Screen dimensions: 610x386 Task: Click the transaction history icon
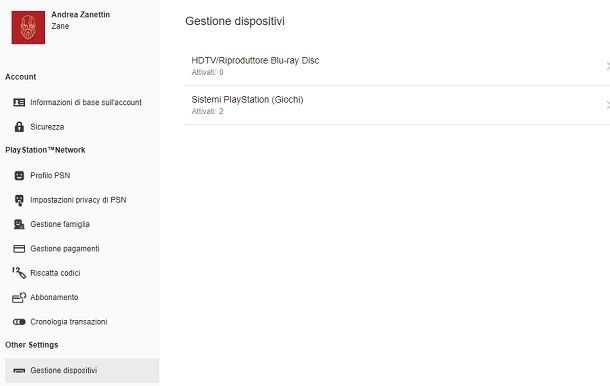[x=19, y=322]
